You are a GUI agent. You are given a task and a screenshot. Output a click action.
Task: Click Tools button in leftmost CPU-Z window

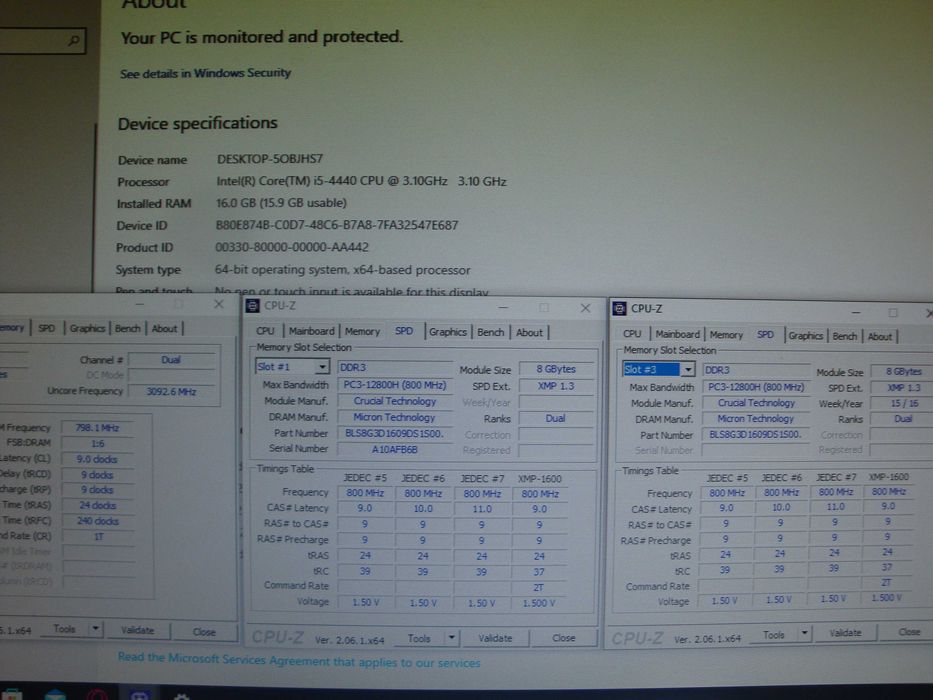click(64, 629)
